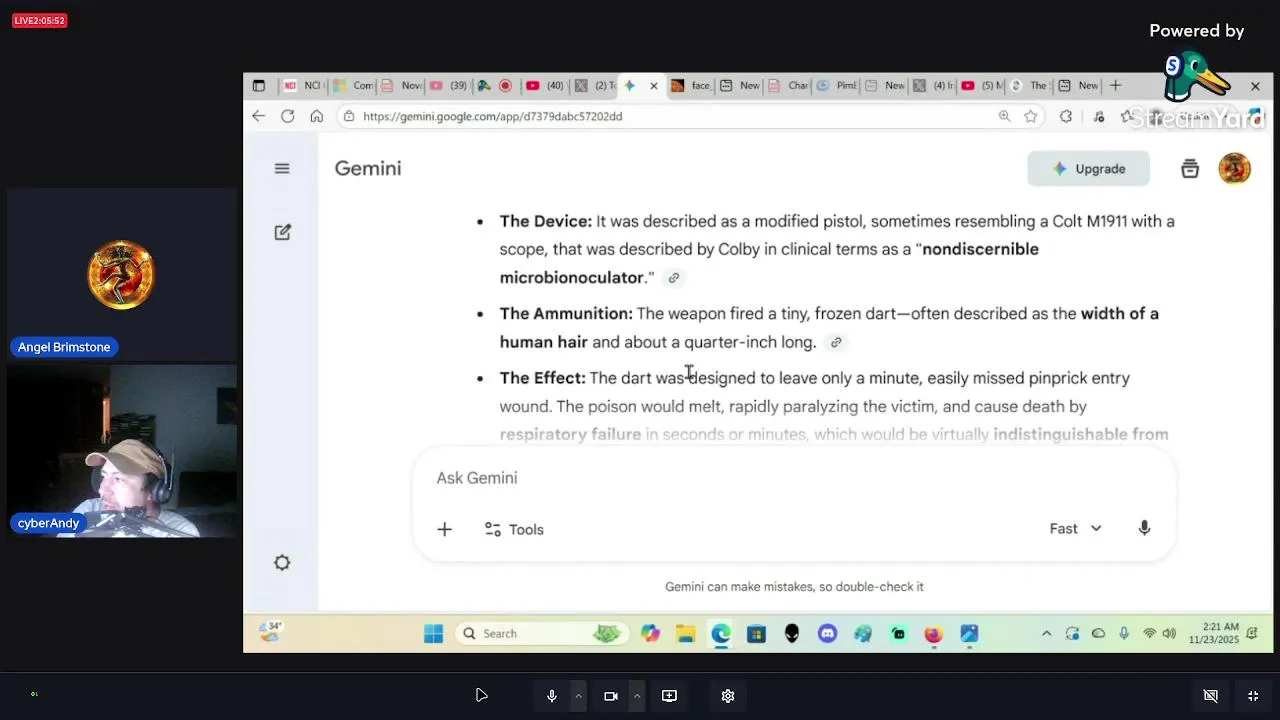
Task: Open Microsoft Edge from the taskbar
Action: [721, 634]
